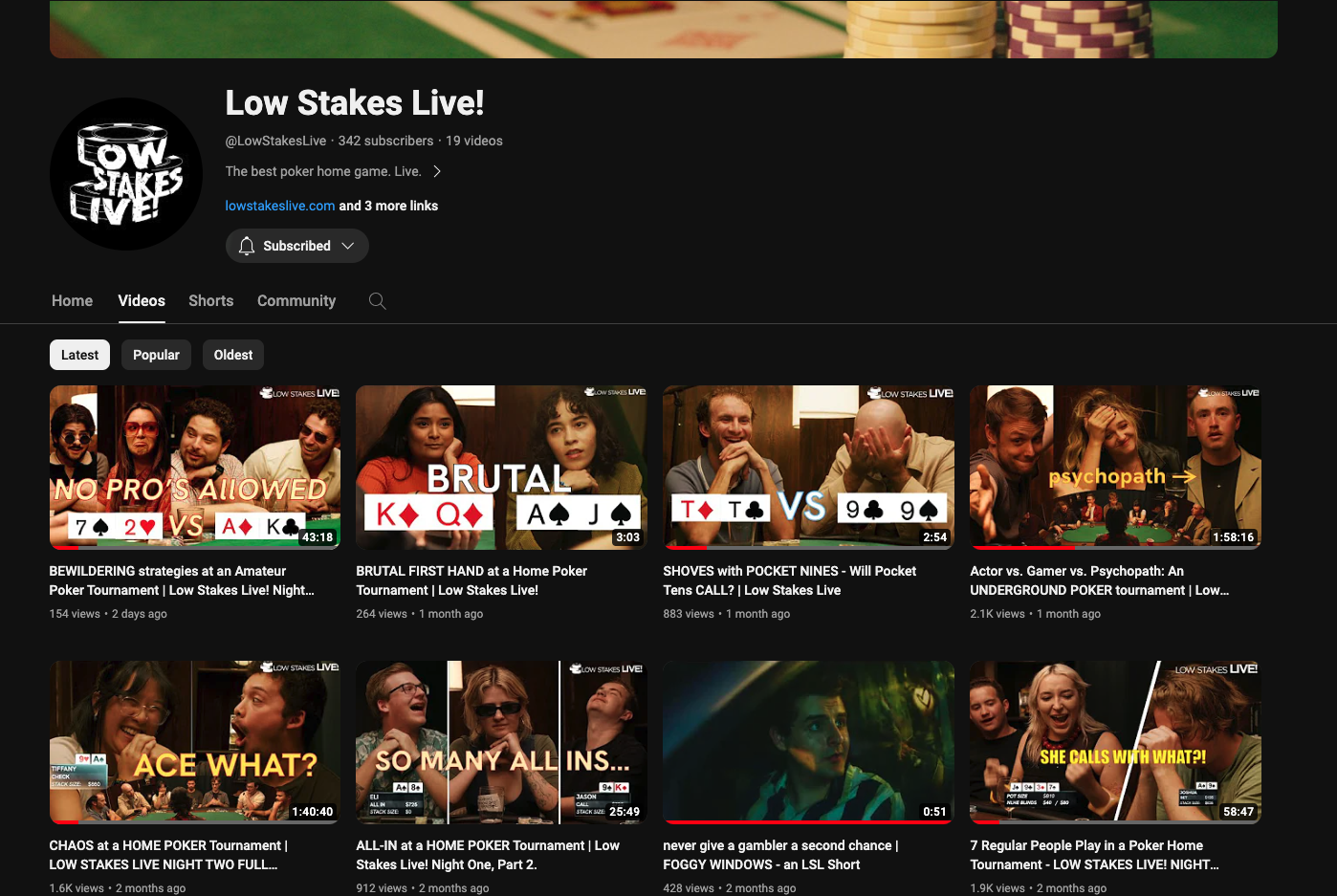
Task: Select the Latest sort chip
Action: coord(80,355)
